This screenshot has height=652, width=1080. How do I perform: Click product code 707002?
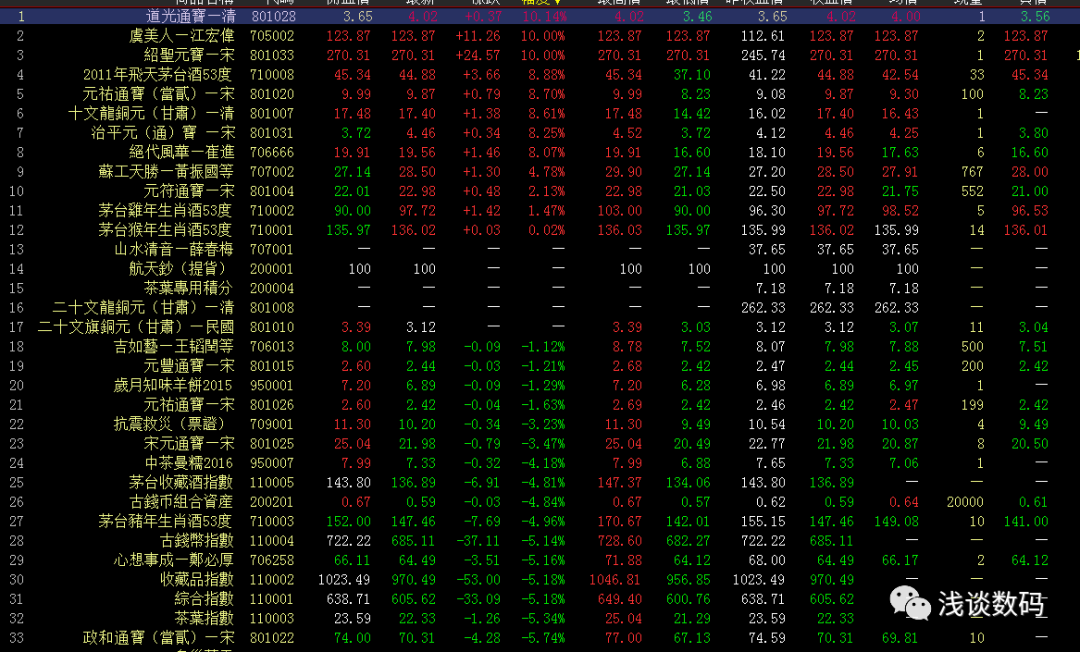(x=272, y=171)
